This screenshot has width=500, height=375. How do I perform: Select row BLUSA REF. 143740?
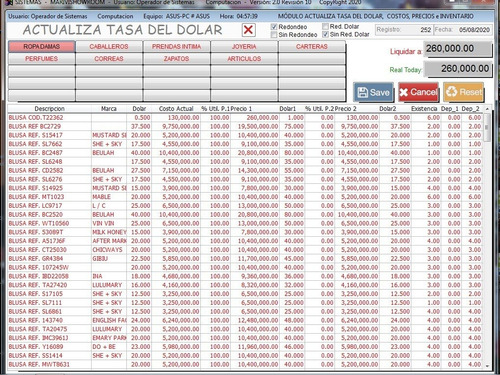pos(246,320)
